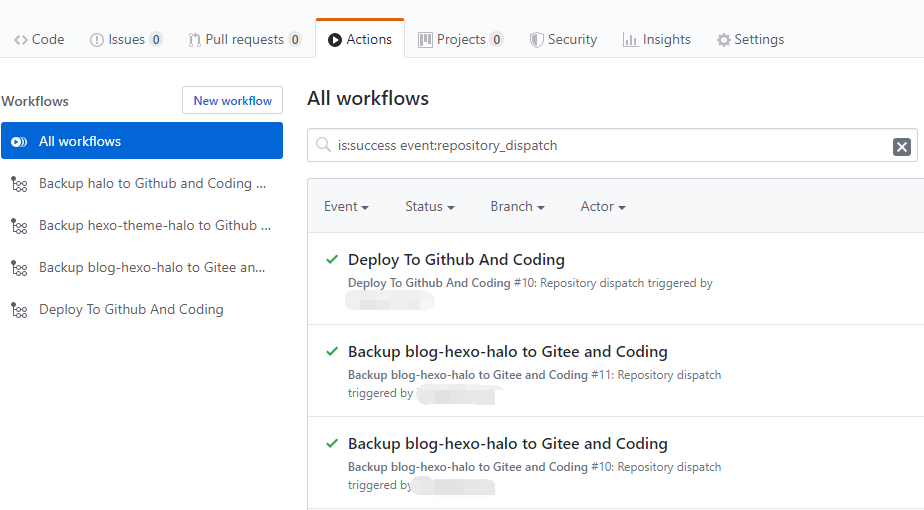Click workflow icon beside sidebar Deploy To Github

19,310
